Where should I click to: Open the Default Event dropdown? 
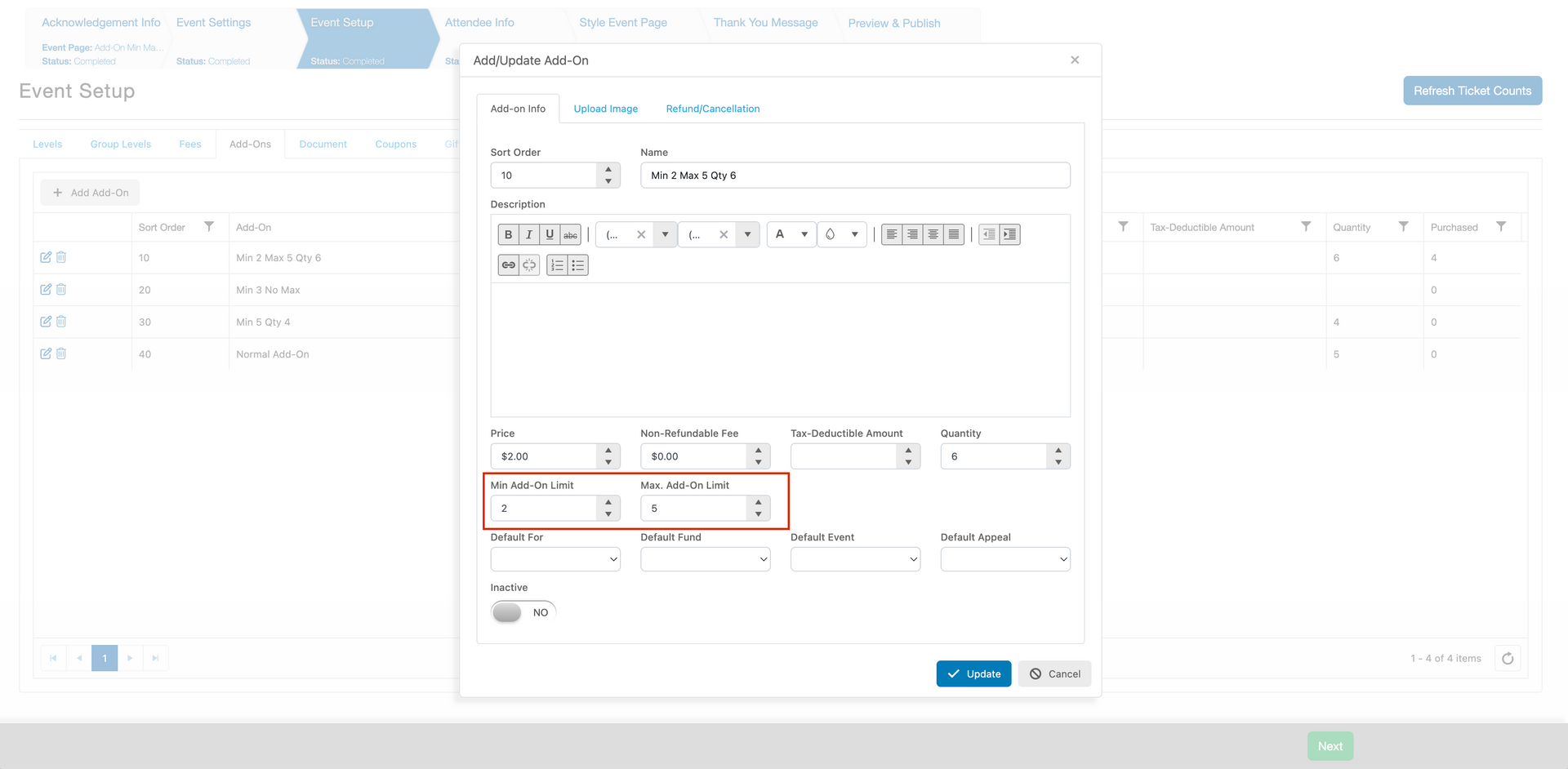coord(855,559)
